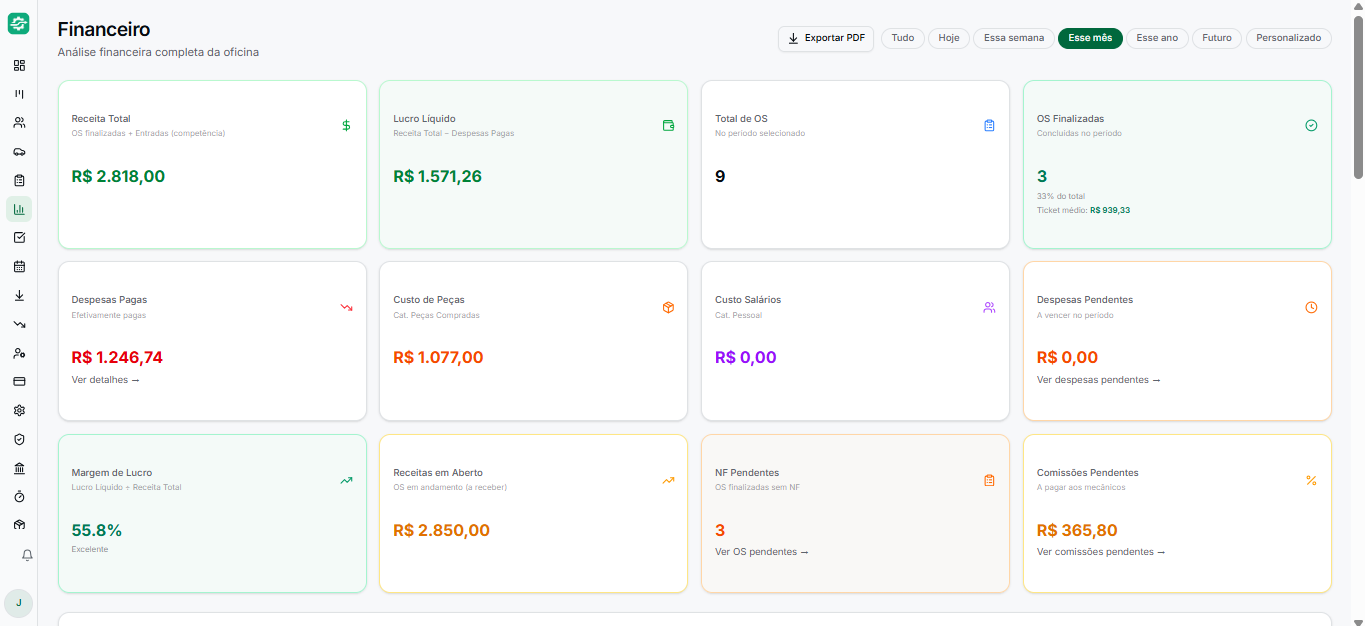Open the trending-down (despesas) sidebar icon
The width and height of the screenshot is (1365, 626).
click(19, 324)
